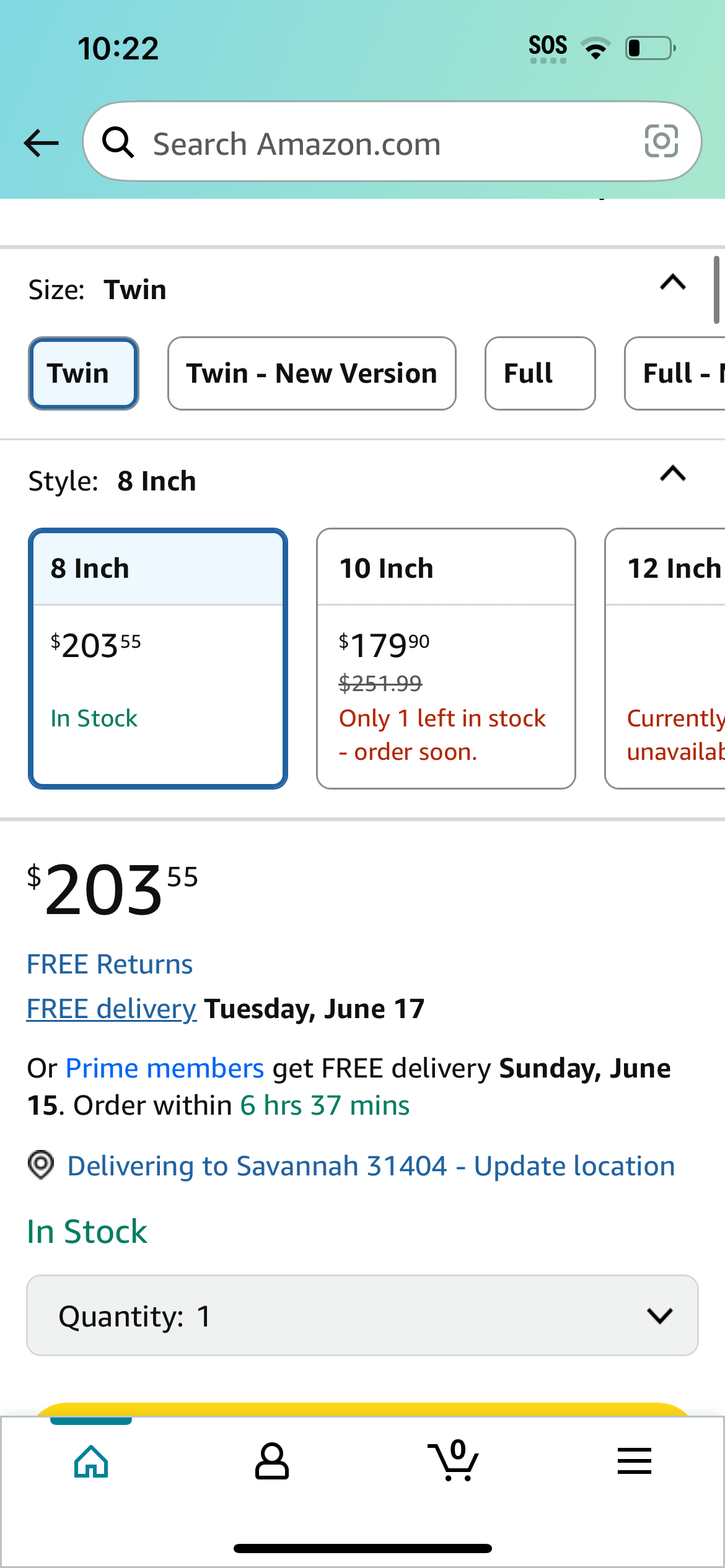This screenshot has width=725, height=1568.
Task: Select the Twin size option
Action: (x=84, y=373)
